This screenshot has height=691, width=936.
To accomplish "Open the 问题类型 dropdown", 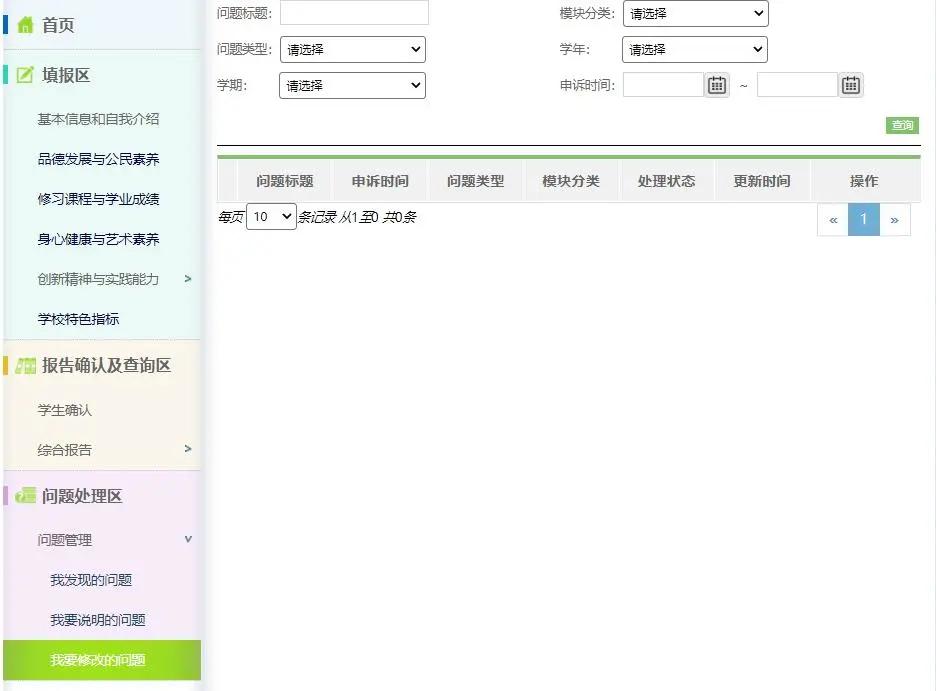I will 352,49.
